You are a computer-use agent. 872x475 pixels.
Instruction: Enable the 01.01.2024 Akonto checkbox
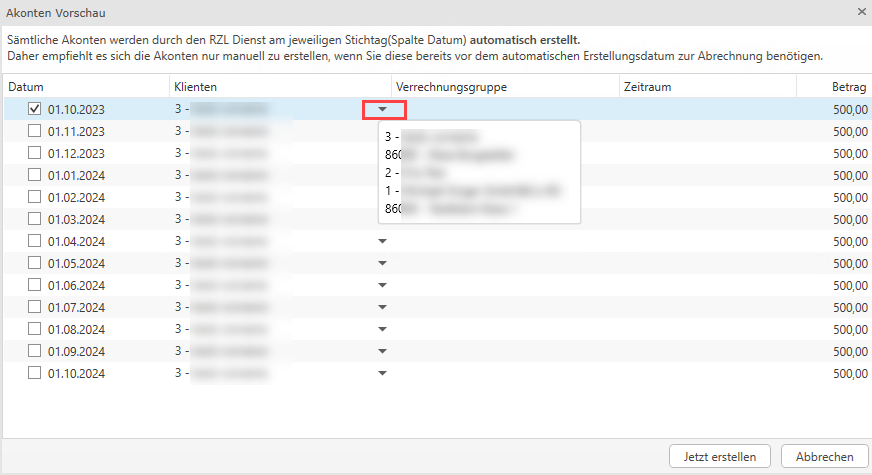coord(35,175)
